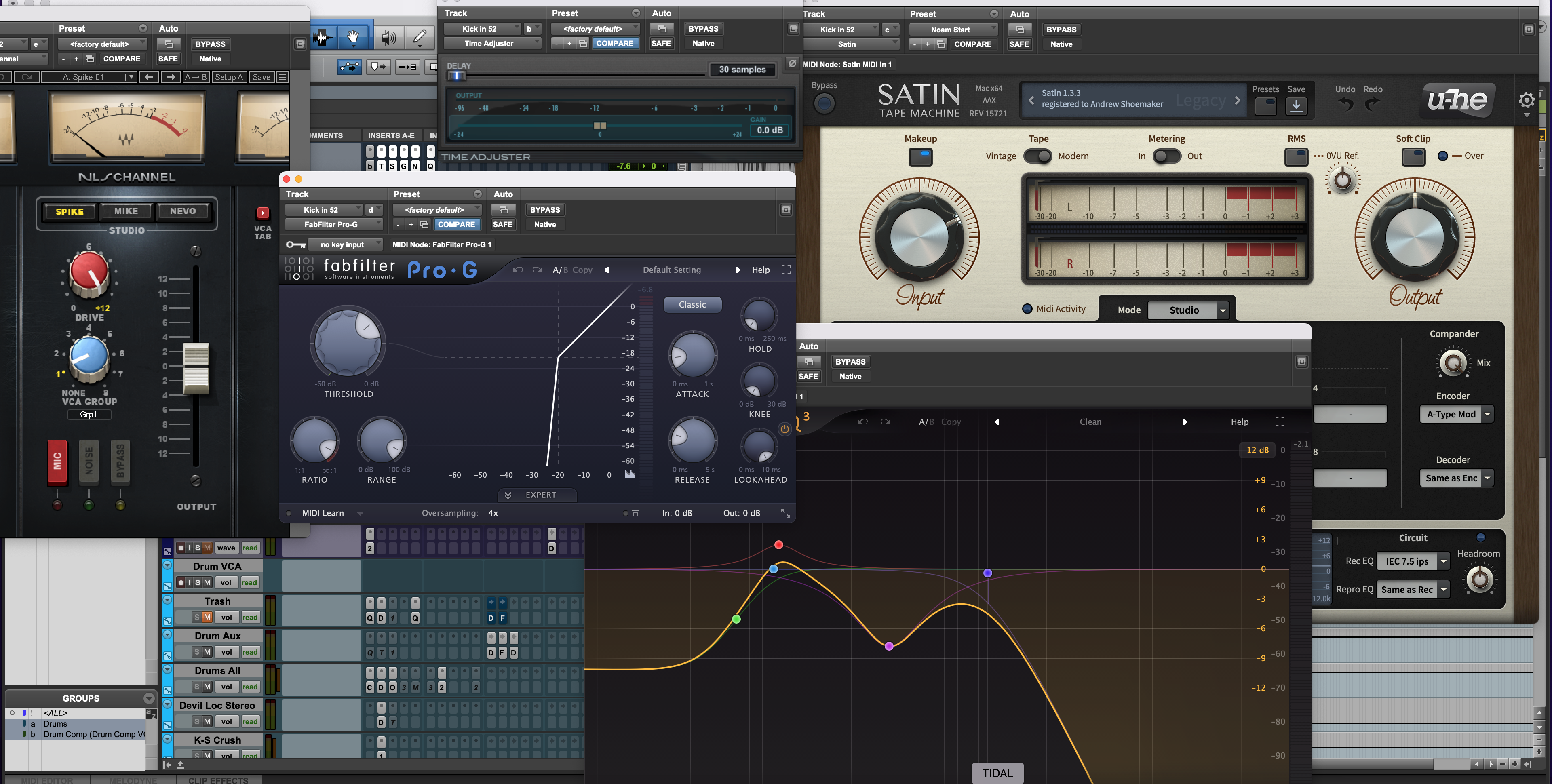Select the Pro Tools Grabber hand tool
The height and width of the screenshot is (784, 1552).
(354, 37)
